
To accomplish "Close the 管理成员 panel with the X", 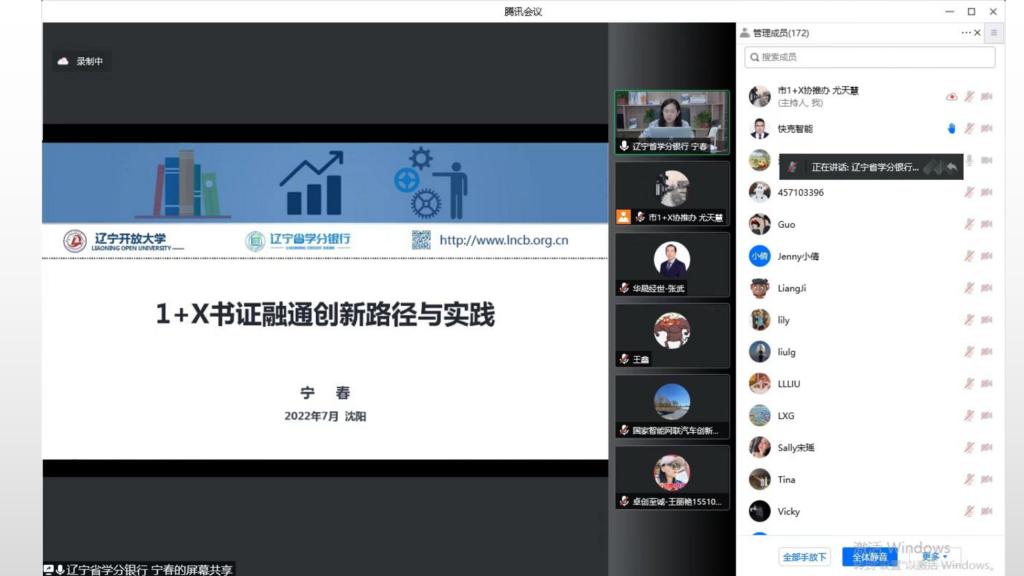I will pyautogui.click(x=979, y=33).
